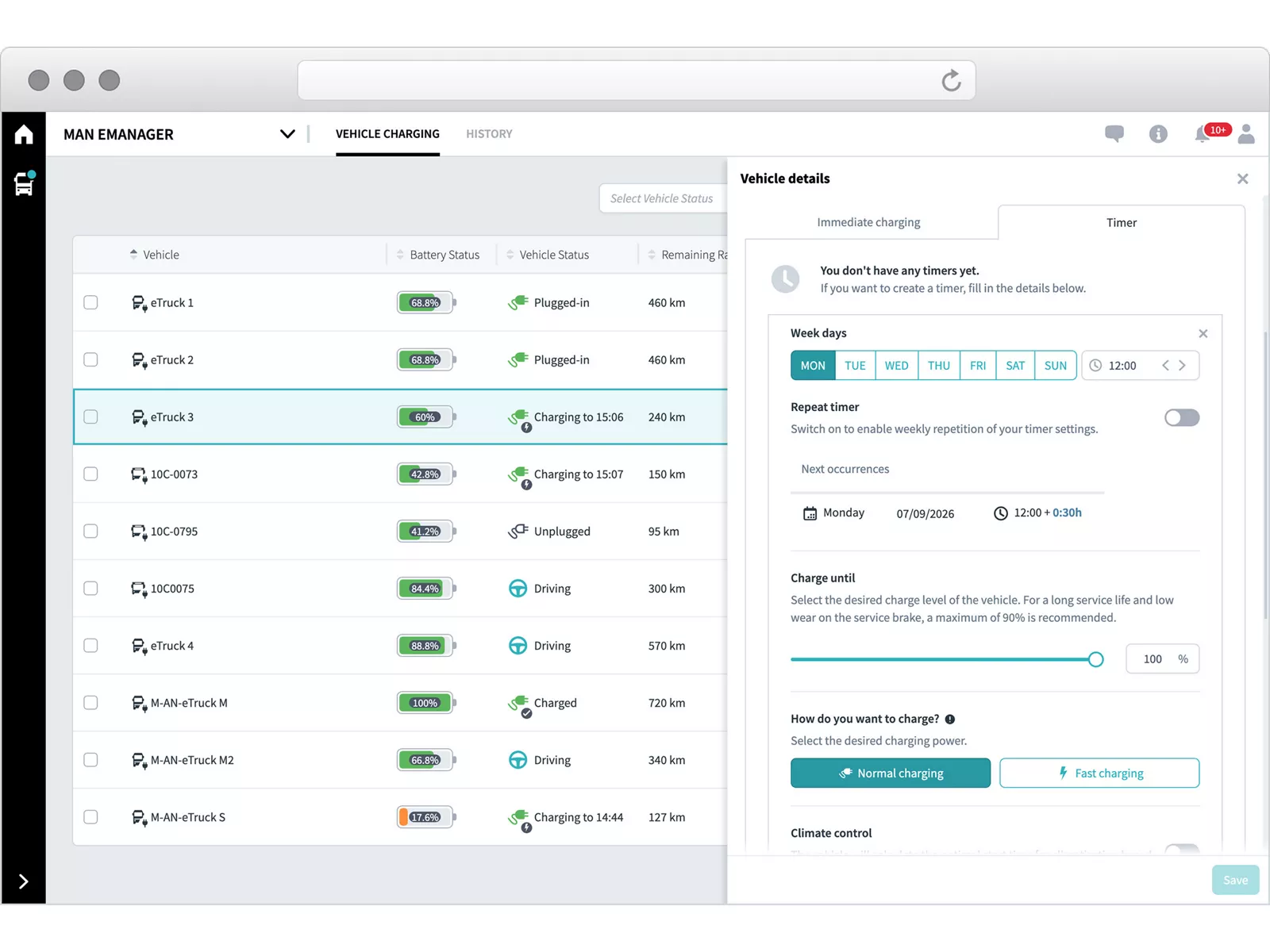Click the truck icon beside 10C-0795
The height and width of the screenshot is (952, 1270).
[139, 532]
